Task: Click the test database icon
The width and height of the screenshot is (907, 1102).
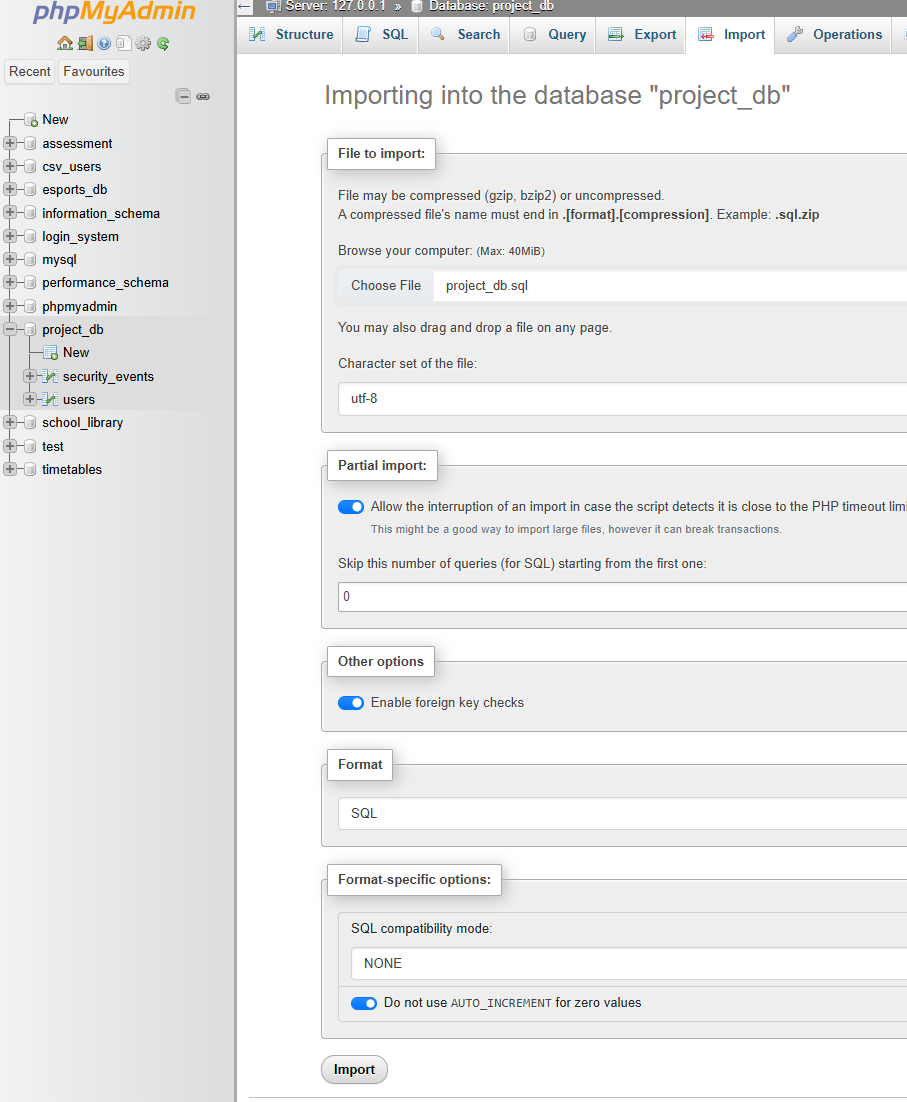Action: 30,446
